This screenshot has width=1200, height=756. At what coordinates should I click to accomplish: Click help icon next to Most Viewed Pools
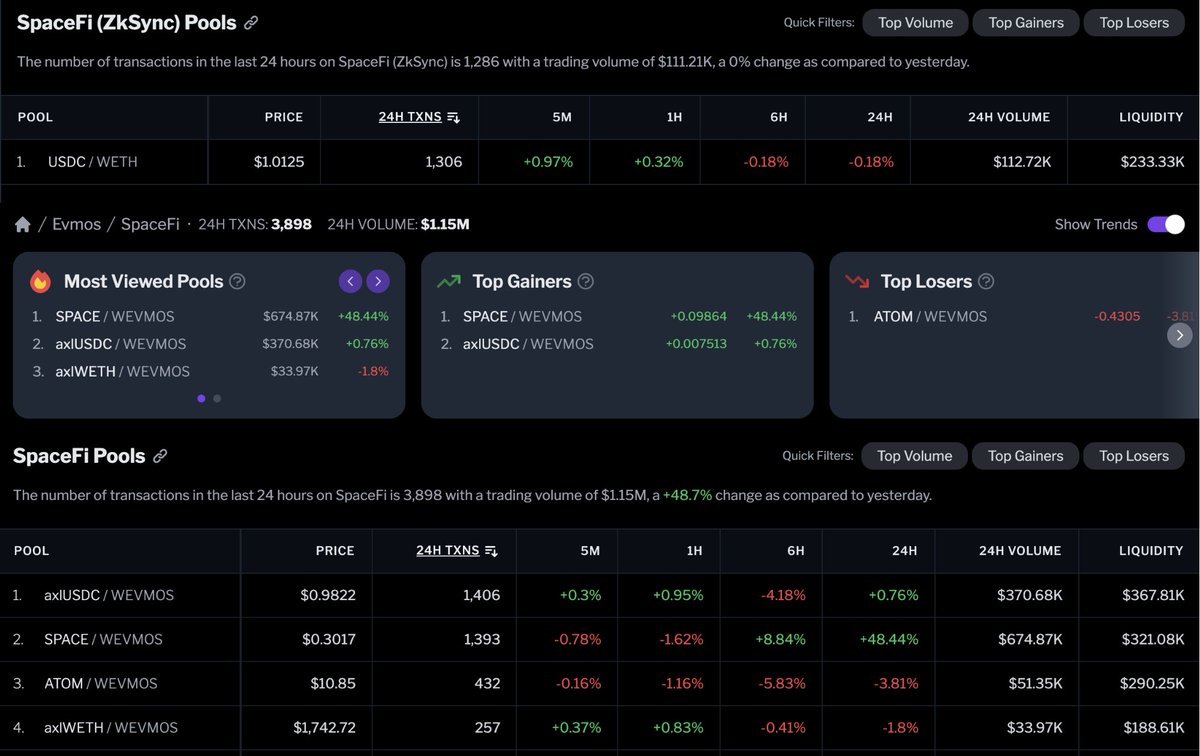pos(237,281)
